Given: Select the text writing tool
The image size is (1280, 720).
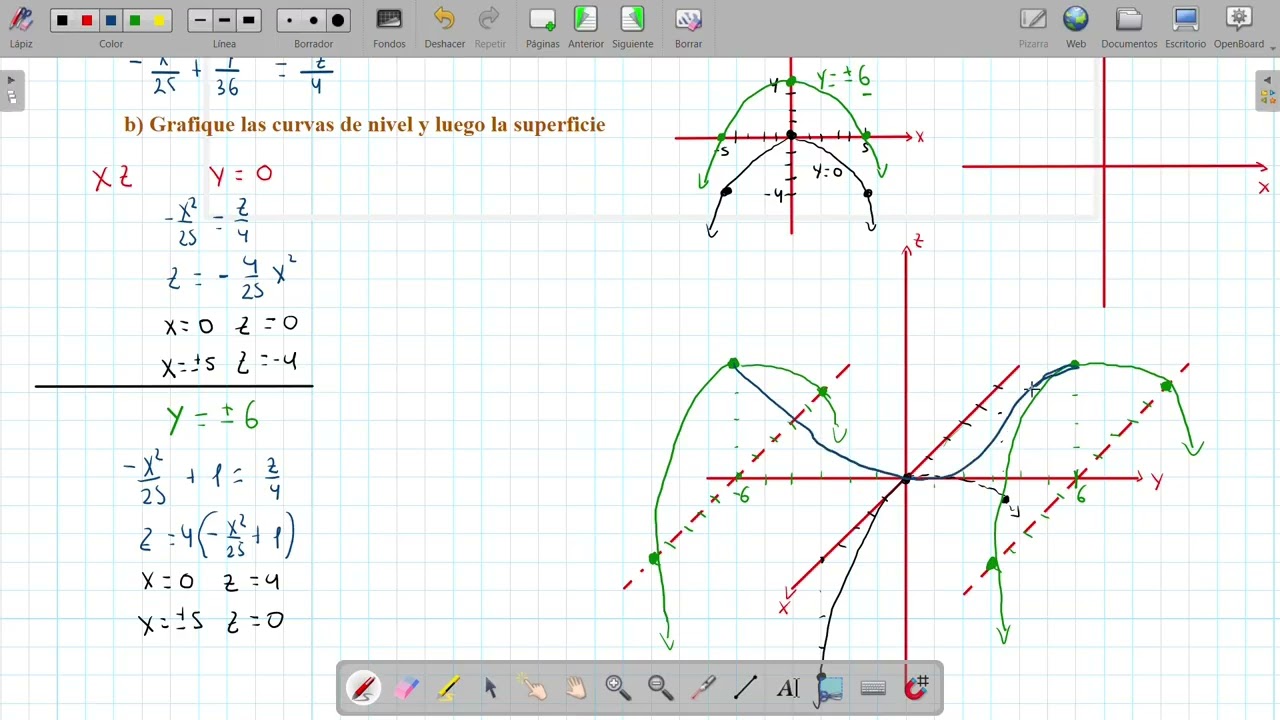Looking at the screenshot, I should pos(788,688).
